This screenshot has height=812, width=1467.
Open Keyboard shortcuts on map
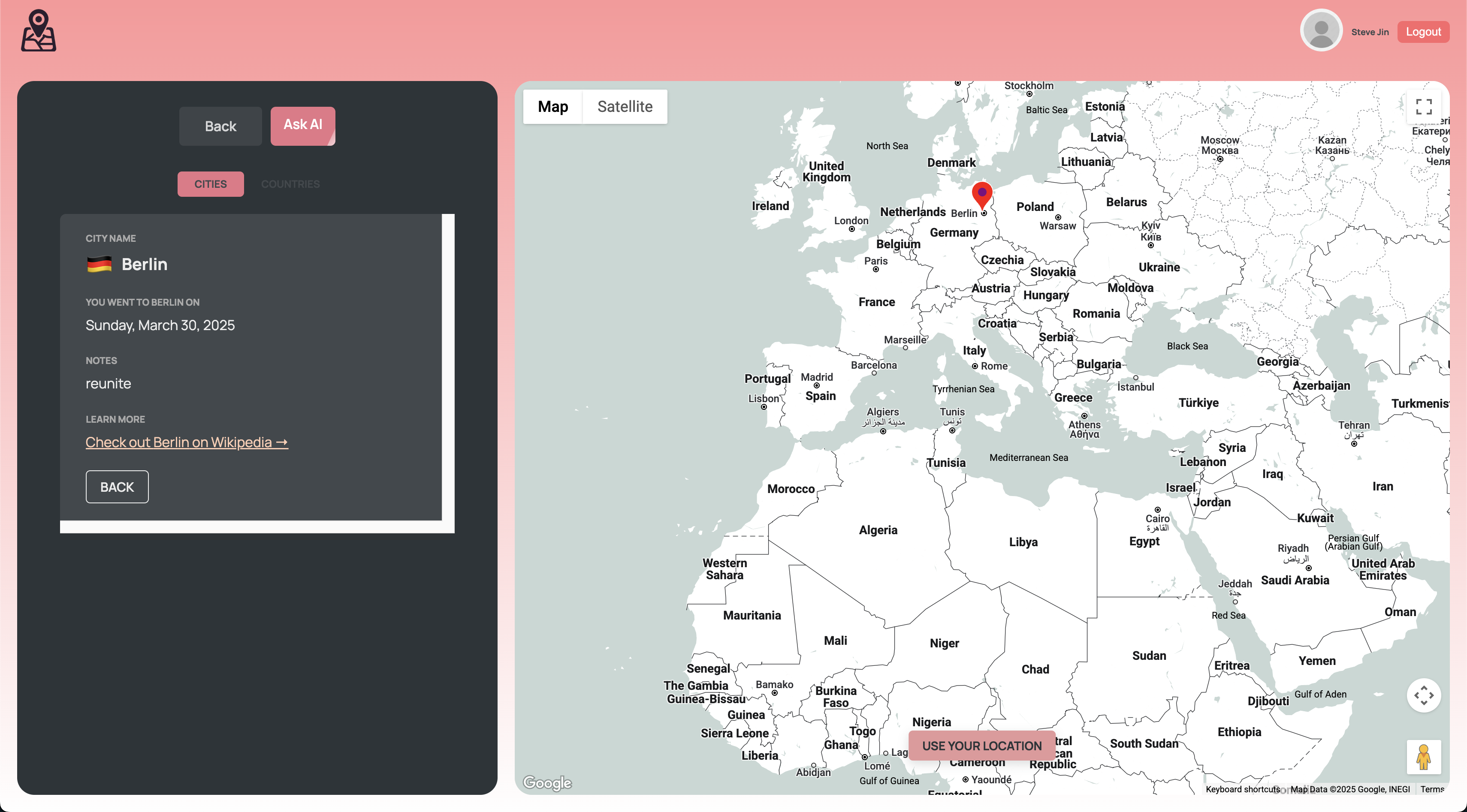[1242, 789]
